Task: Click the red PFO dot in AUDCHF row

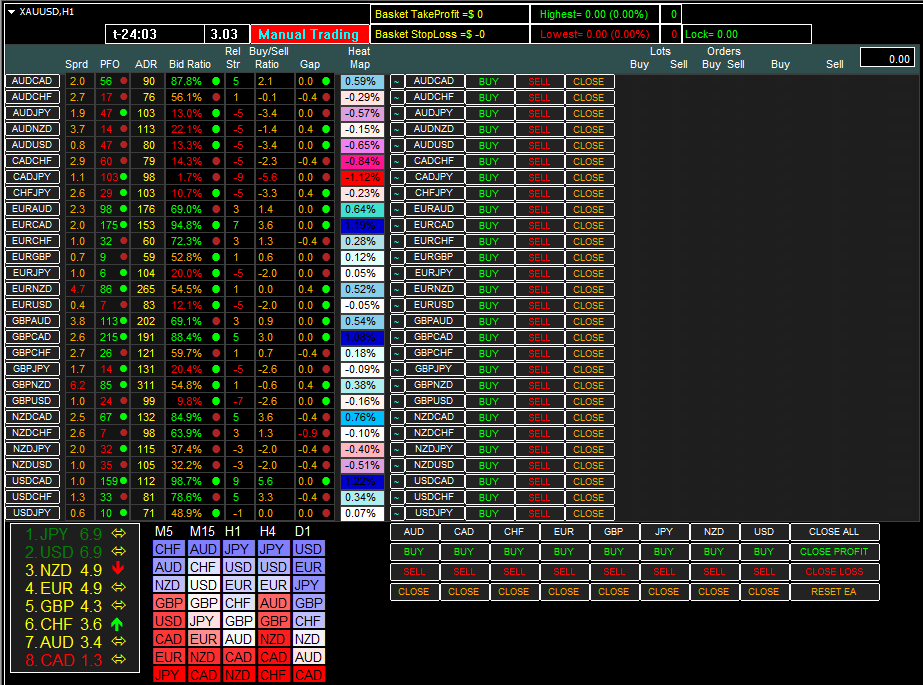Action: click(124, 97)
